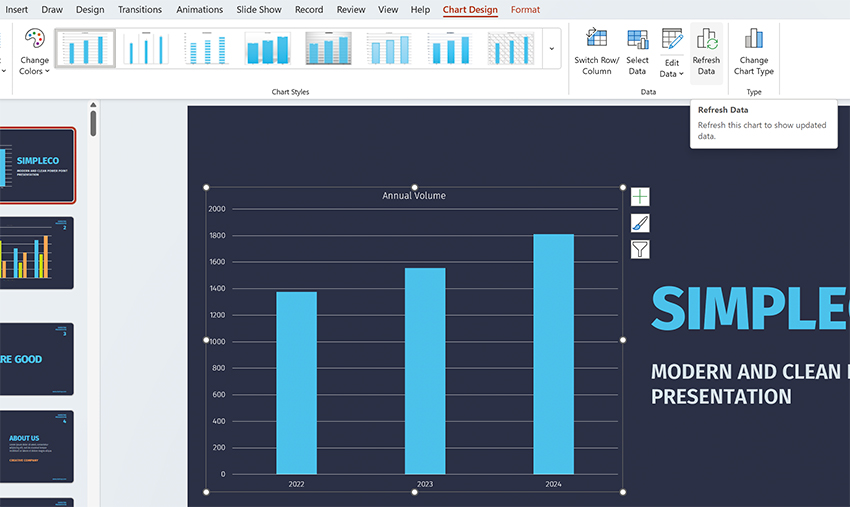Switch to the Design tab
Viewport: 850px width, 507px height.
tap(90, 9)
